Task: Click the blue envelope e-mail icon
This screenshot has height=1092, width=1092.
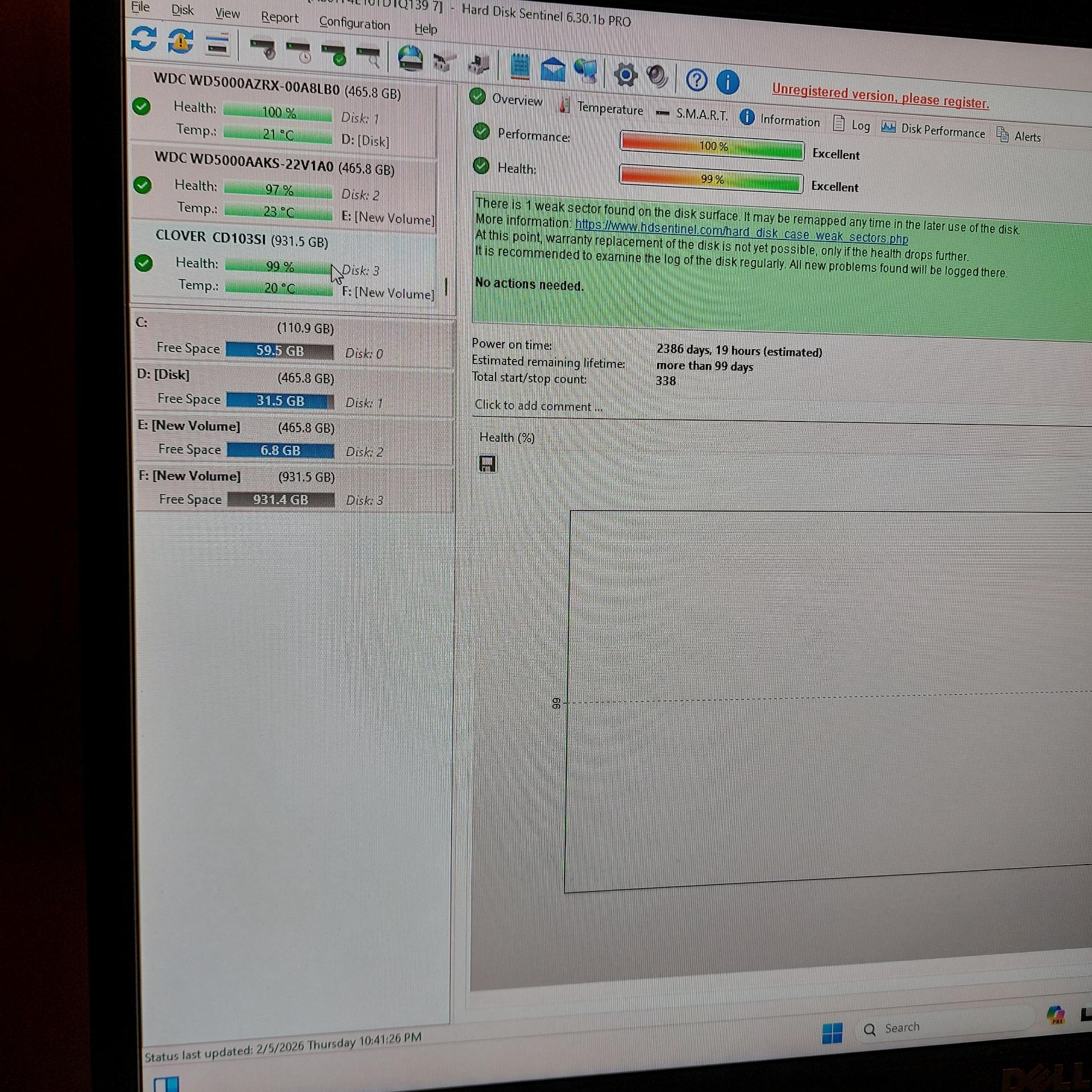Action: point(552,71)
